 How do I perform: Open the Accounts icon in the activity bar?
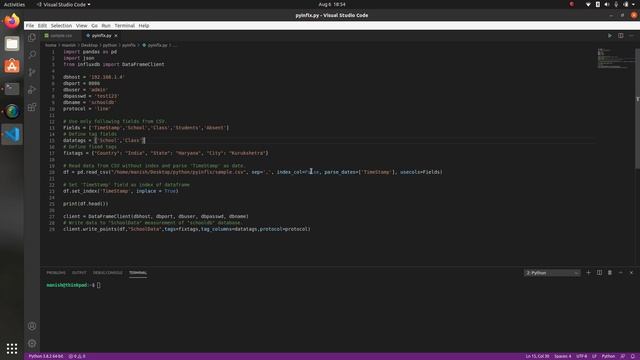pos(32,326)
